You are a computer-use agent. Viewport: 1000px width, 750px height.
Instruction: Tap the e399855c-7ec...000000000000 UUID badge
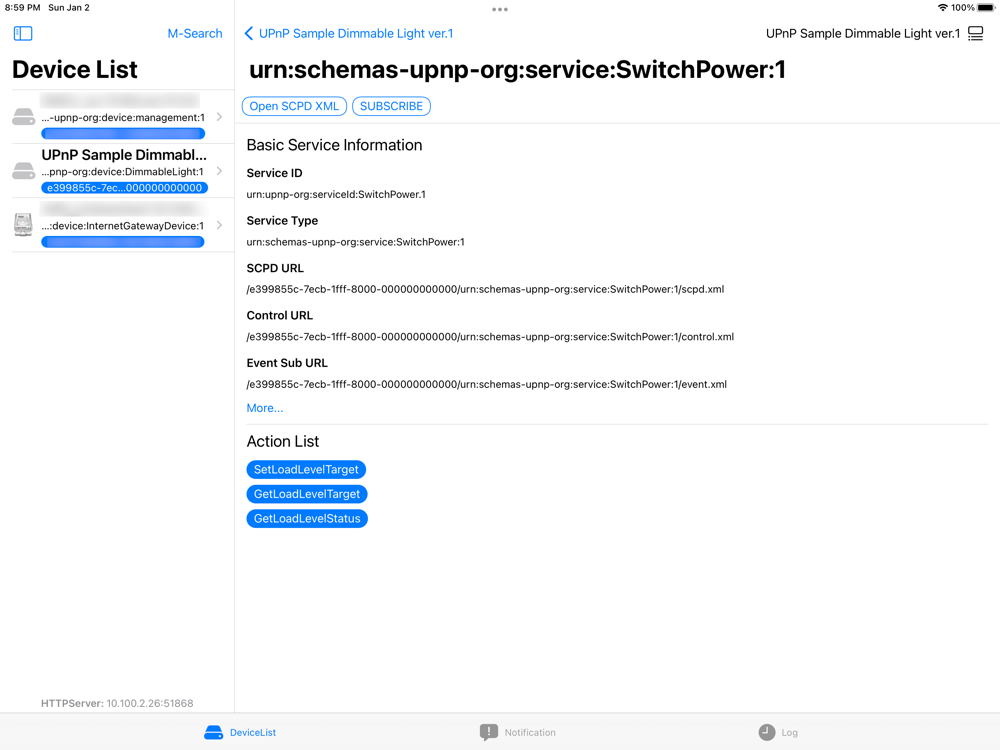124,188
